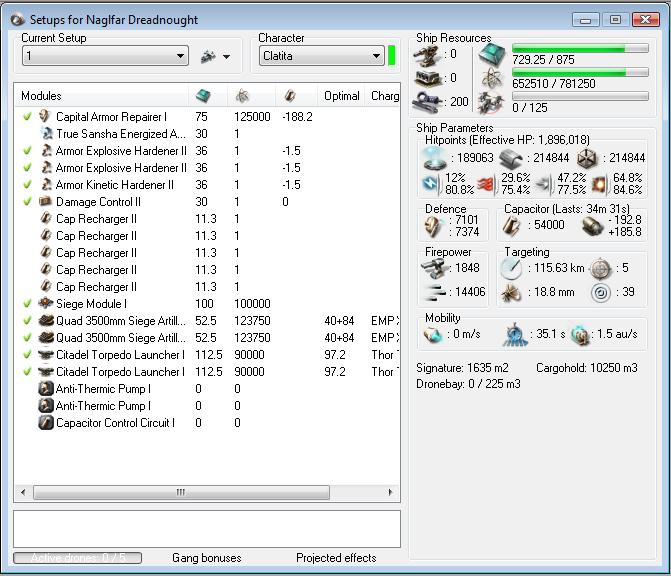Click the CPU icon in Ship Resources
Viewport: 671px width, 576px height.
(492, 55)
